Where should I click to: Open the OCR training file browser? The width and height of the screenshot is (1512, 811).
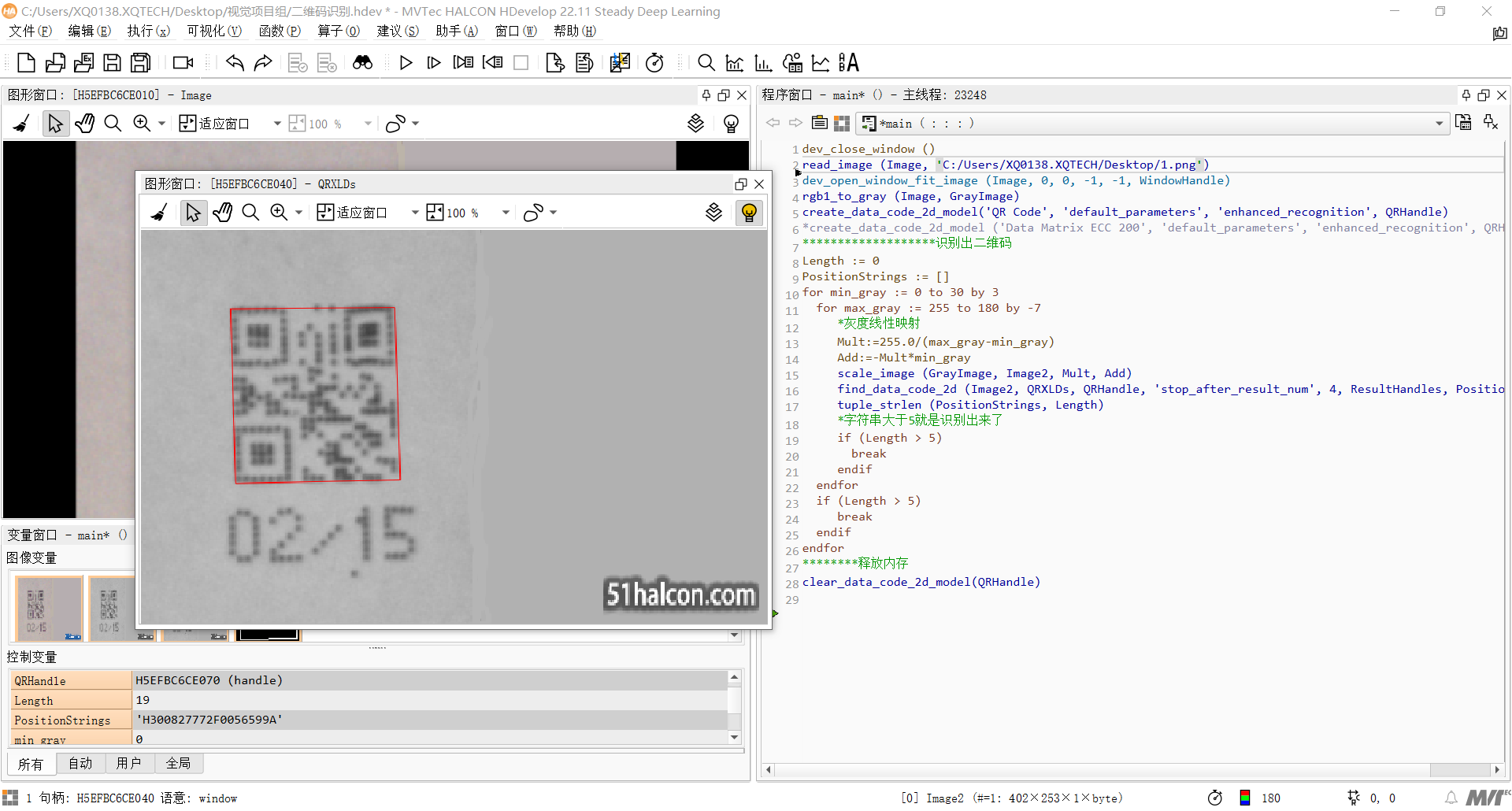click(849, 63)
